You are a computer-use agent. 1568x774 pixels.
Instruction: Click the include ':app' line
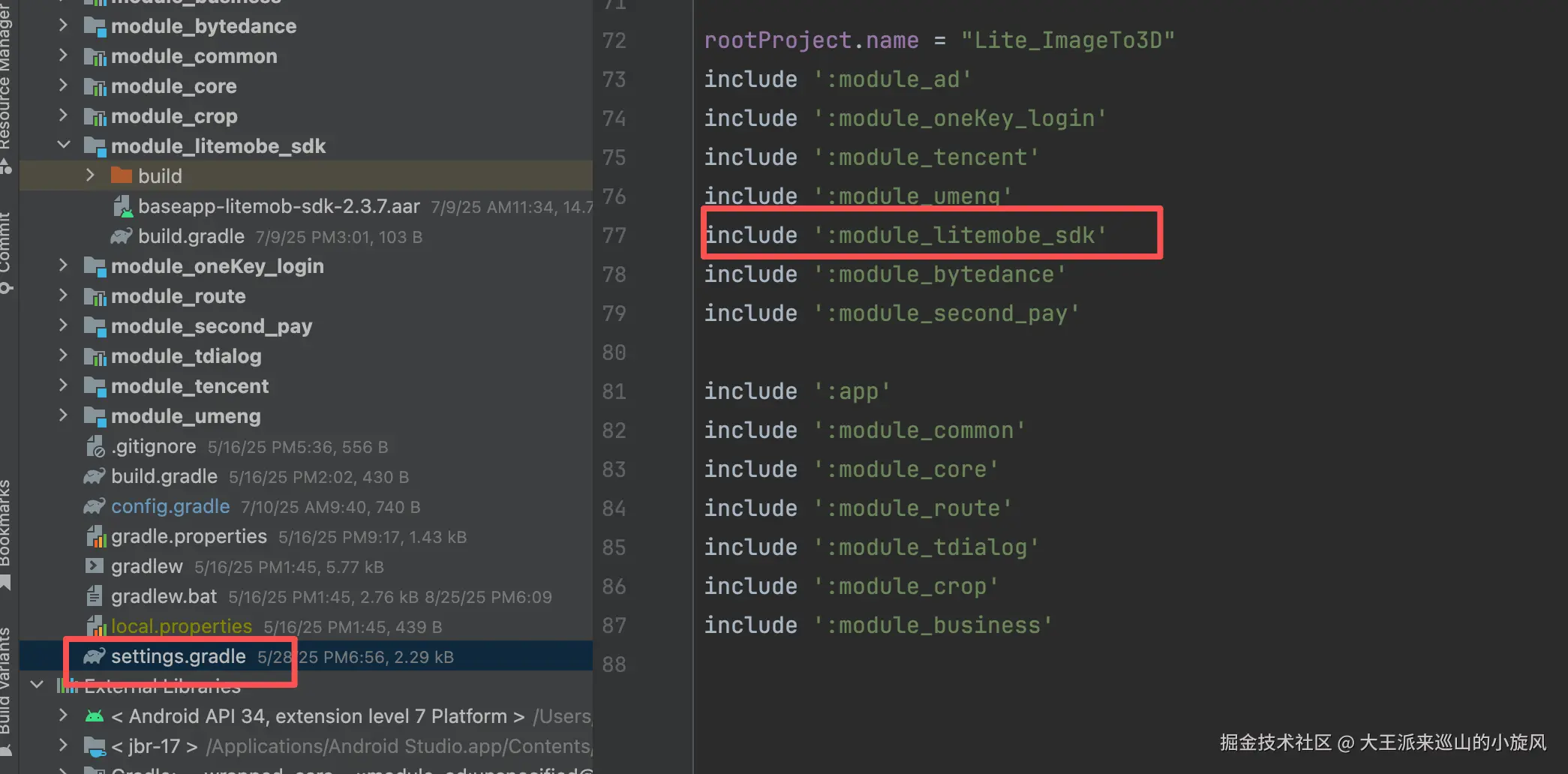pyautogui.click(x=798, y=391)
